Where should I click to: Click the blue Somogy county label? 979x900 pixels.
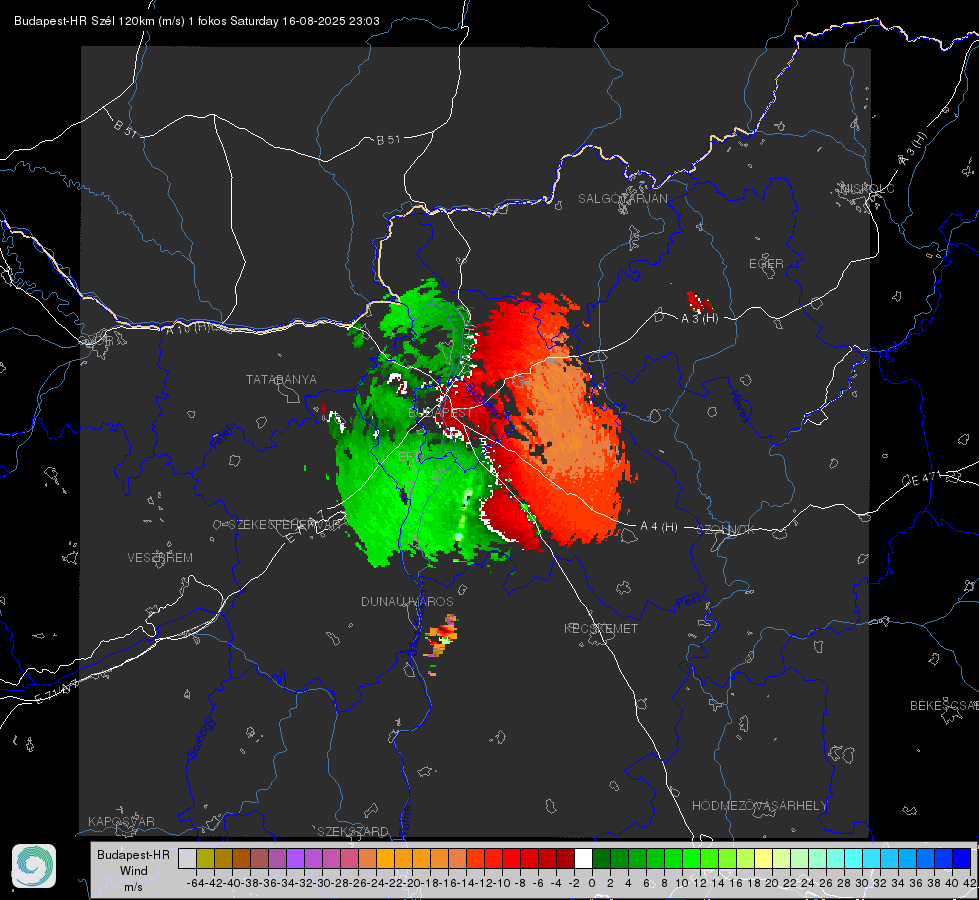click(x=200, y=738)
